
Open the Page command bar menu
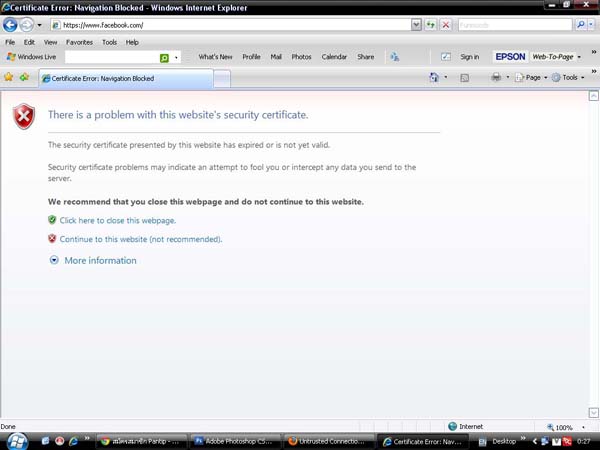pyautogui.click(x=531, y=78)
